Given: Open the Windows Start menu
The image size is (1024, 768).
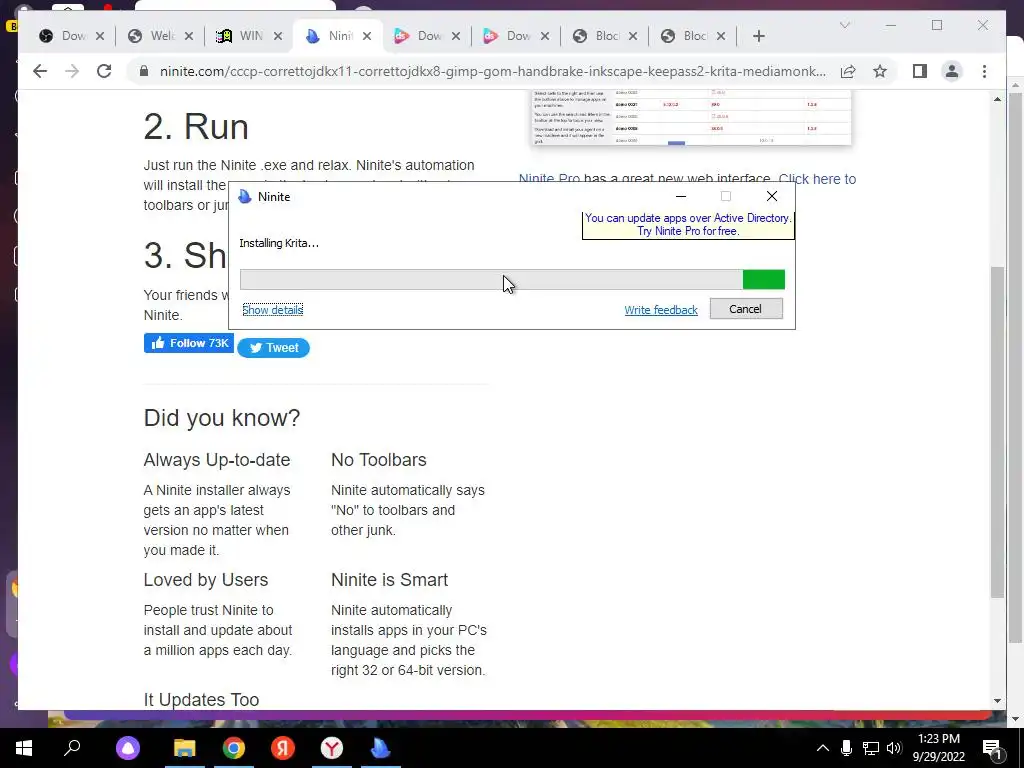Looking at the screenshot, I should pos(24,748).
